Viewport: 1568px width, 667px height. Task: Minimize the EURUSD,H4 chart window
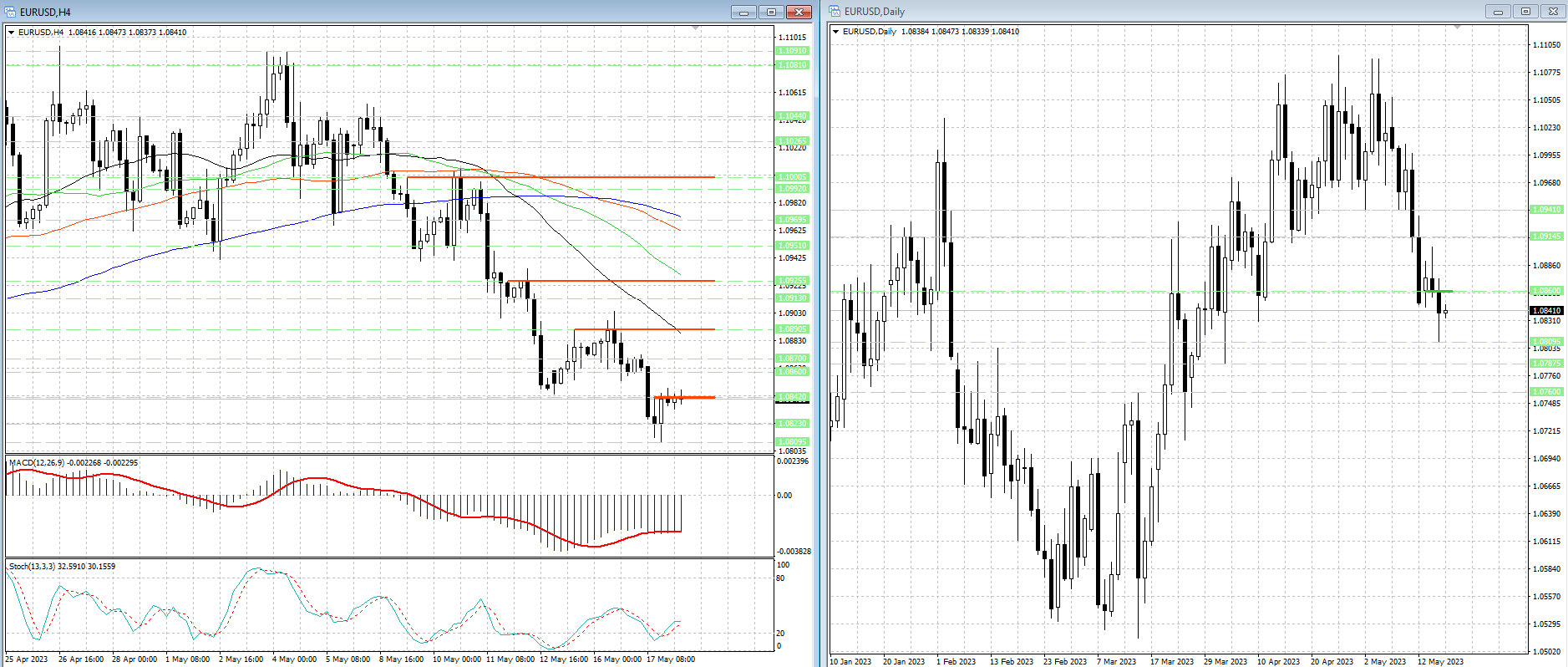point(743,12)
